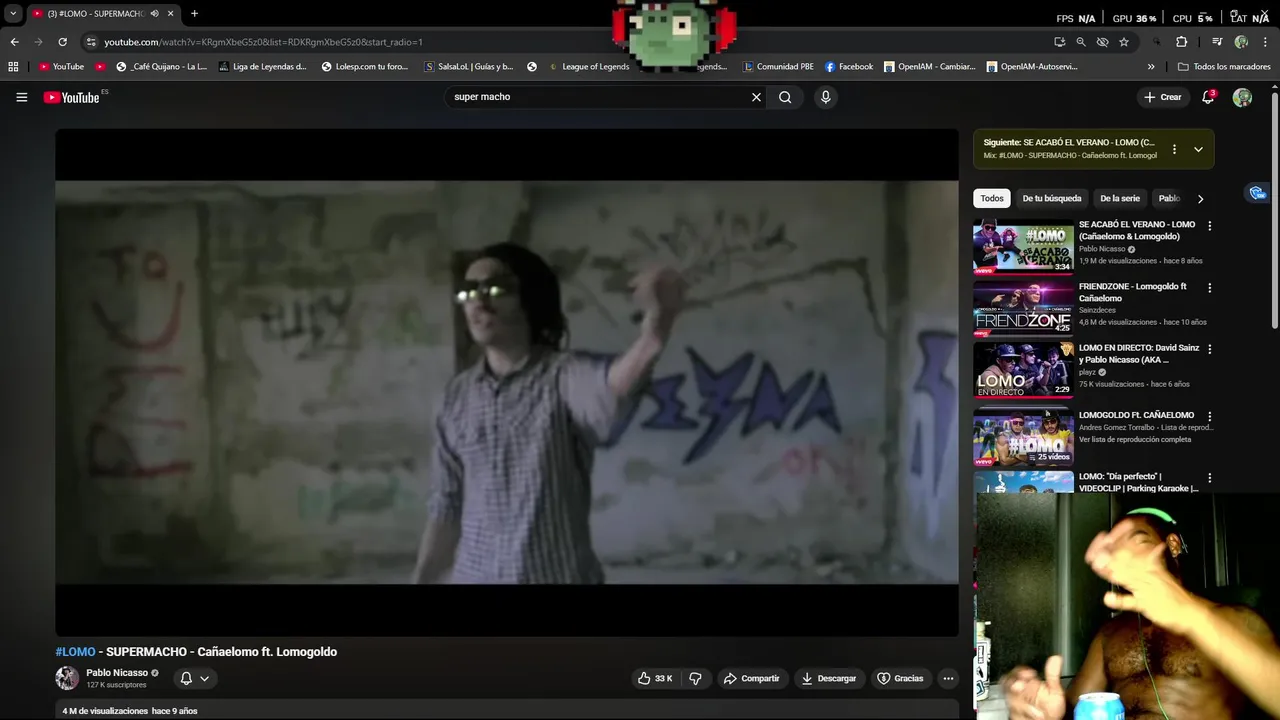This screenshot has height=720, width=1280.
Task: Open options for LOMOGOLDO FT. CAÑAELOMO playlist
Action: coord(1209,416)
